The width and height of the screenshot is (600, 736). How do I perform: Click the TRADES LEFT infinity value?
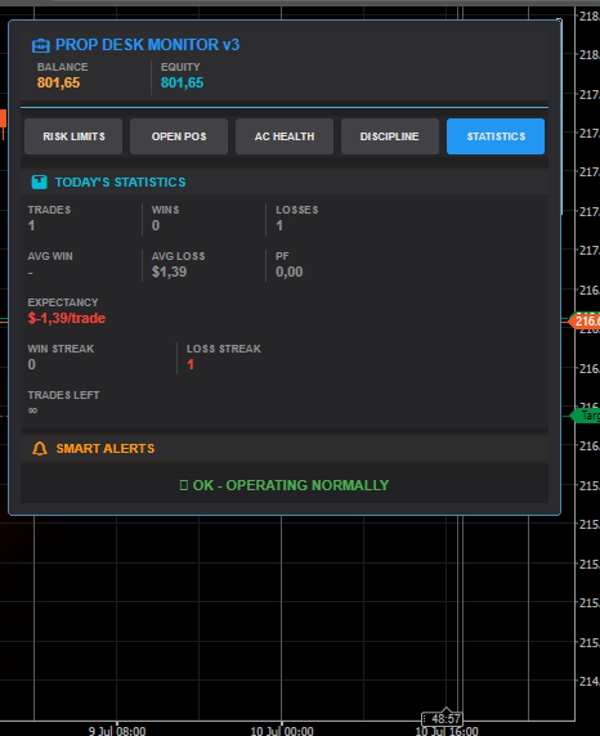coord(32,410)
